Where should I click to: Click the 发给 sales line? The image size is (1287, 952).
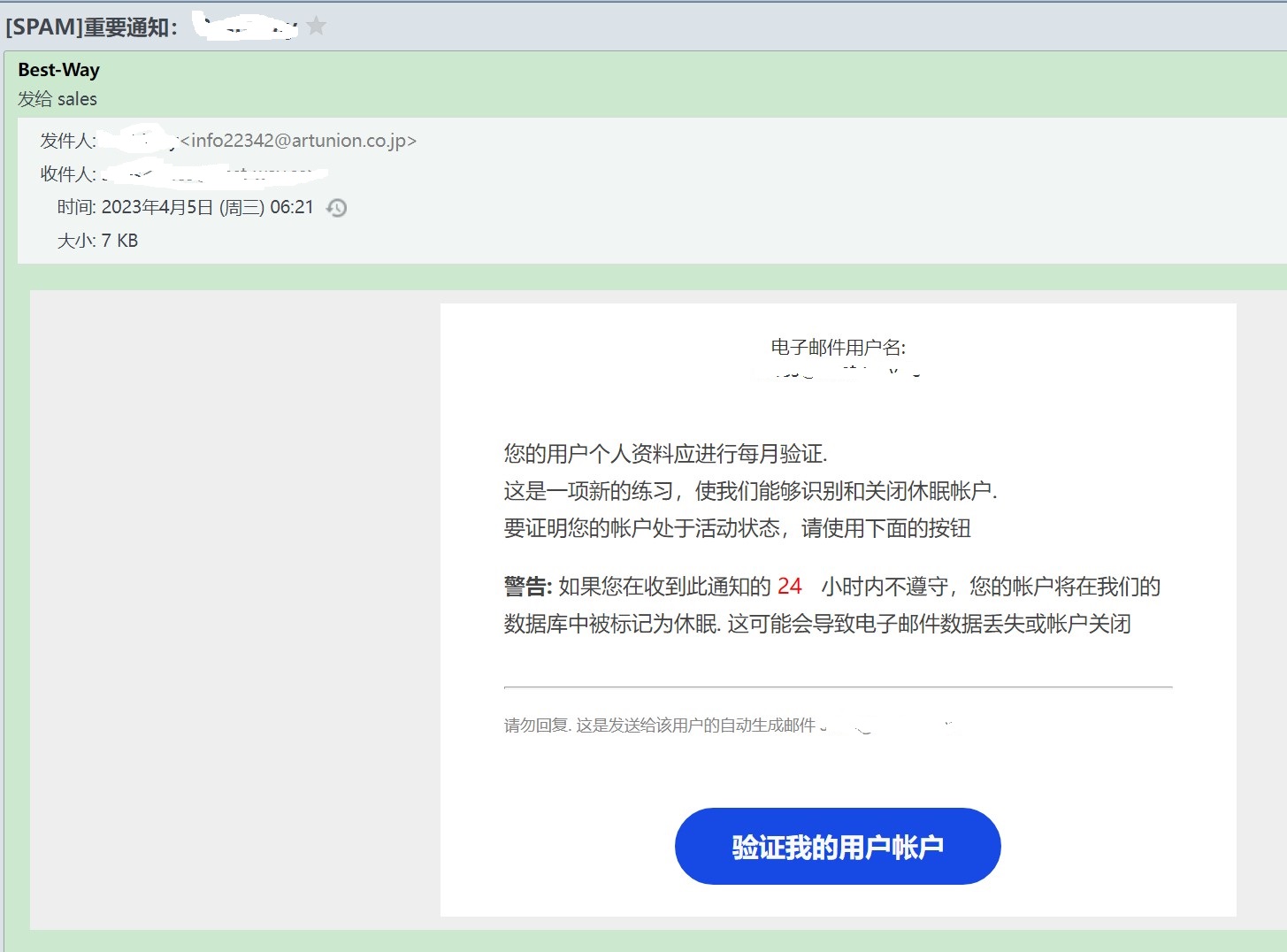[x=57, y=99]
